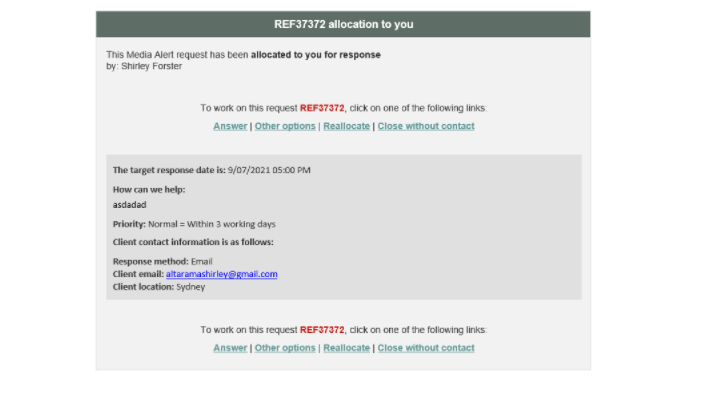The width and height of the screenshot is (706, 394).
Task: Click the REF37372 allocation to you header
Action: (343, 24)
